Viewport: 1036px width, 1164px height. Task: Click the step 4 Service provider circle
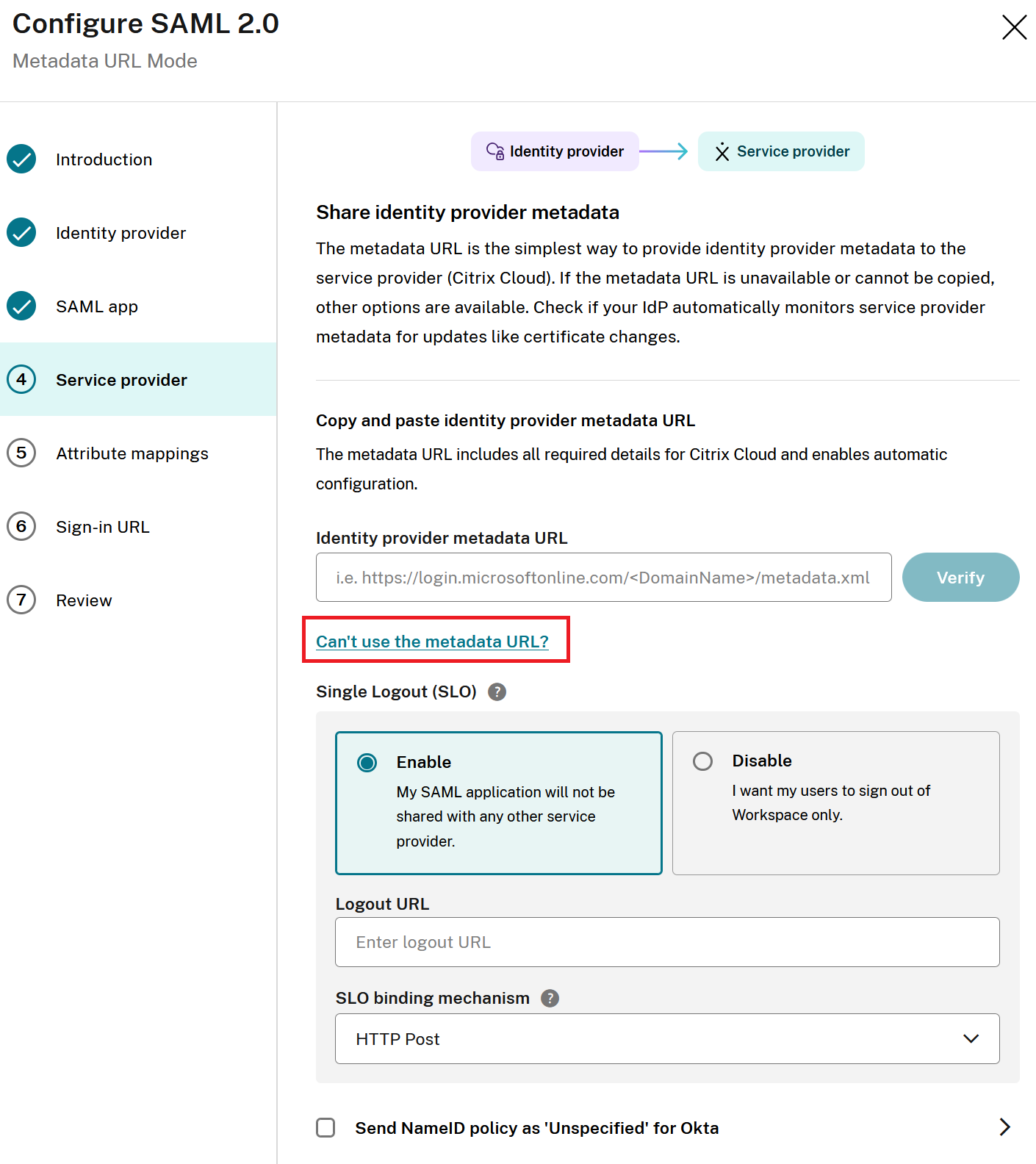coord(21,380)
